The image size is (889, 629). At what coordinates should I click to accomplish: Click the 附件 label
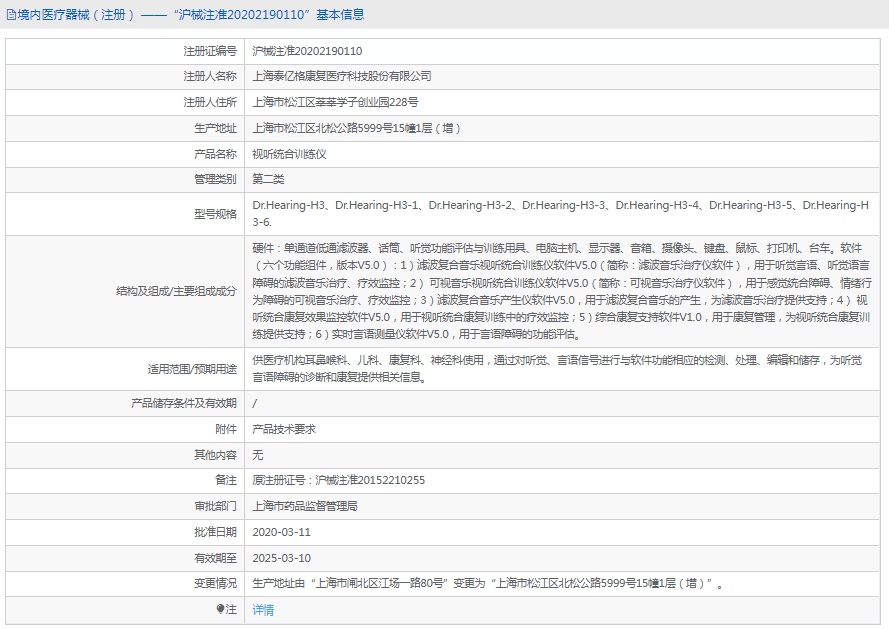pyautogui.click(x=226, y=429)
